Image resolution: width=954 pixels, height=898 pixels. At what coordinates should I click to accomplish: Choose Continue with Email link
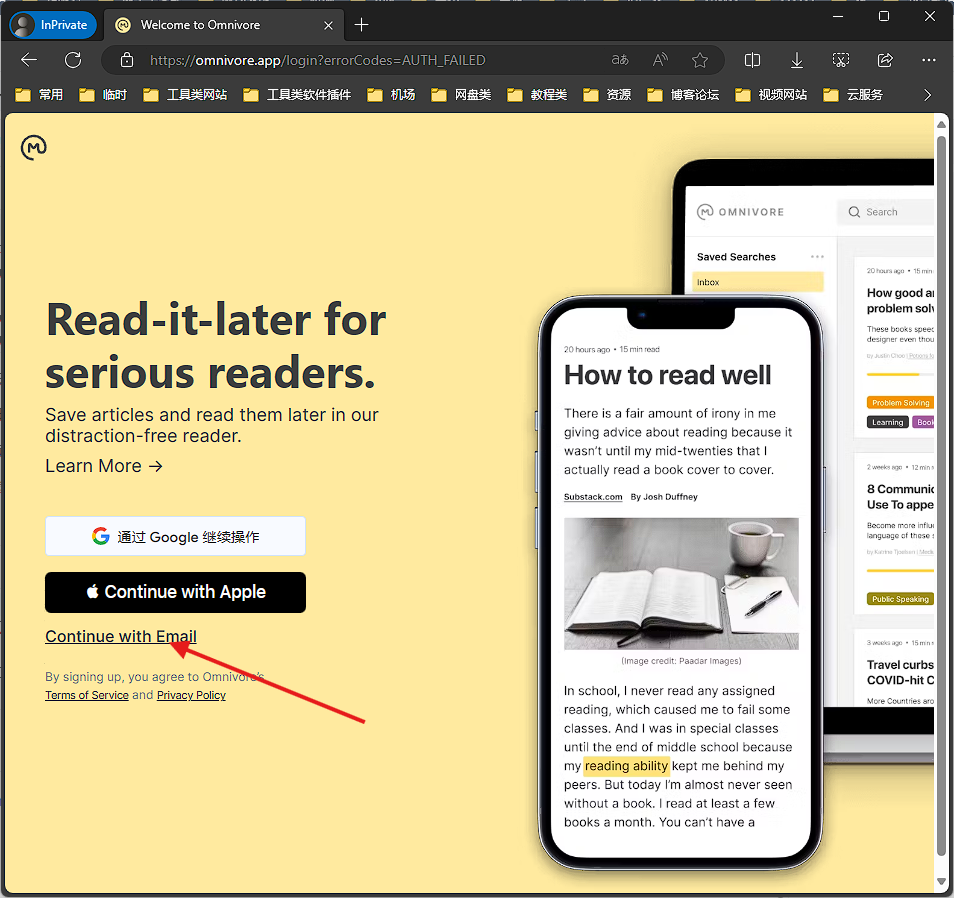coord(120,636)
